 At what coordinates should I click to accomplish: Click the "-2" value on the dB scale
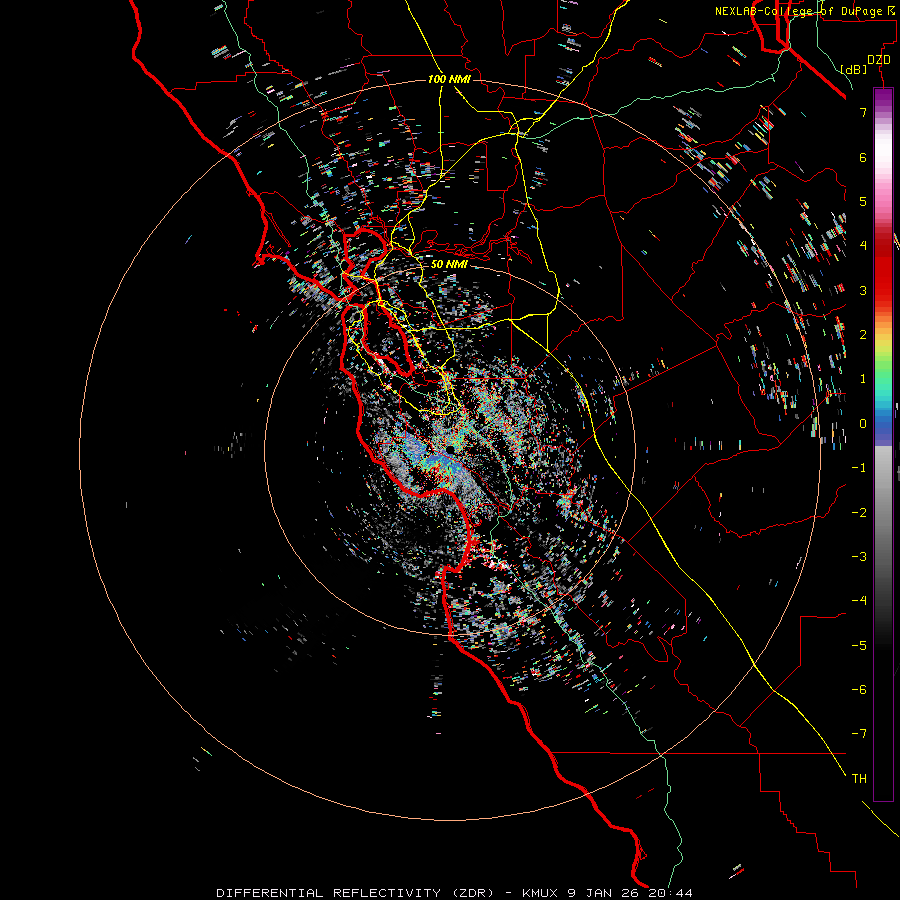coord(859,513)
